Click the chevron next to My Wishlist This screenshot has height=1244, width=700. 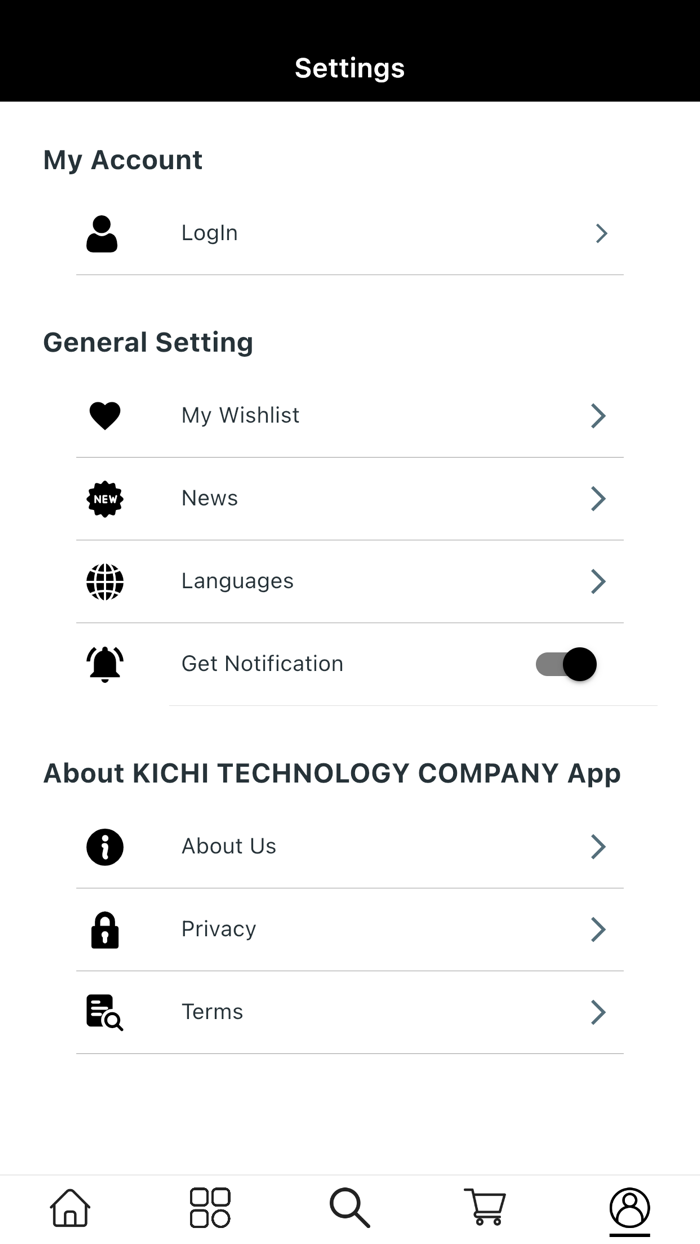pos(597,415)
